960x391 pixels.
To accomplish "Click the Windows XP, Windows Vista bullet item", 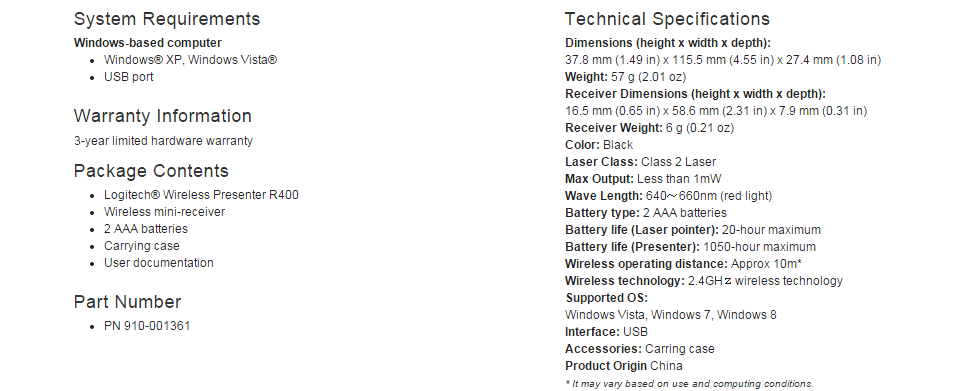I will tap(190, 60).
